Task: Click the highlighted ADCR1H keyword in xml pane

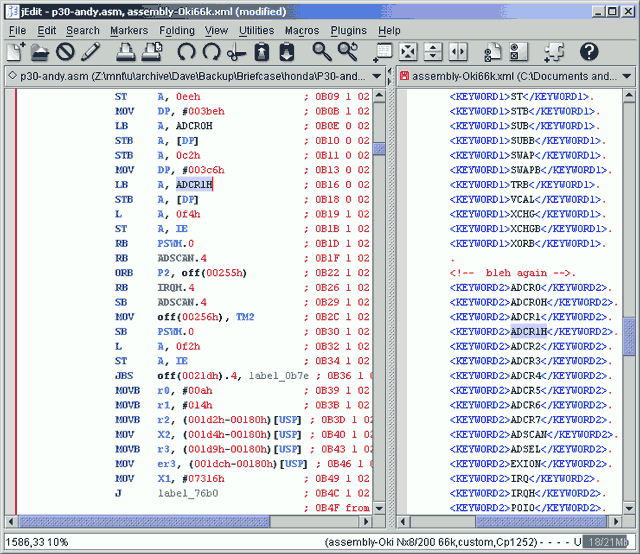Action: [x=529, y=332]
